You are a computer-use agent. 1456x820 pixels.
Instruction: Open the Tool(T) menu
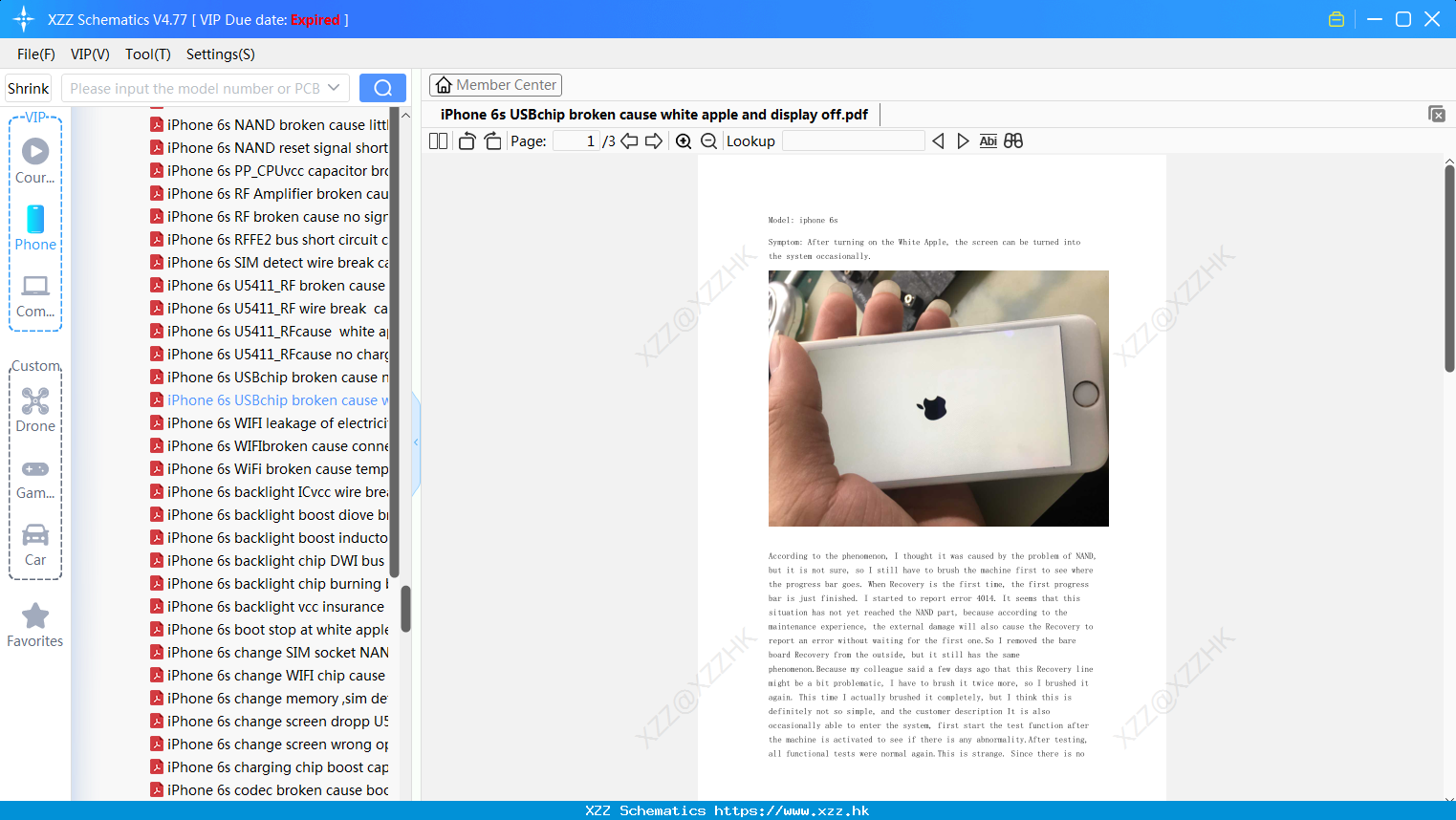pyautogui.click(x=148, y=54)
